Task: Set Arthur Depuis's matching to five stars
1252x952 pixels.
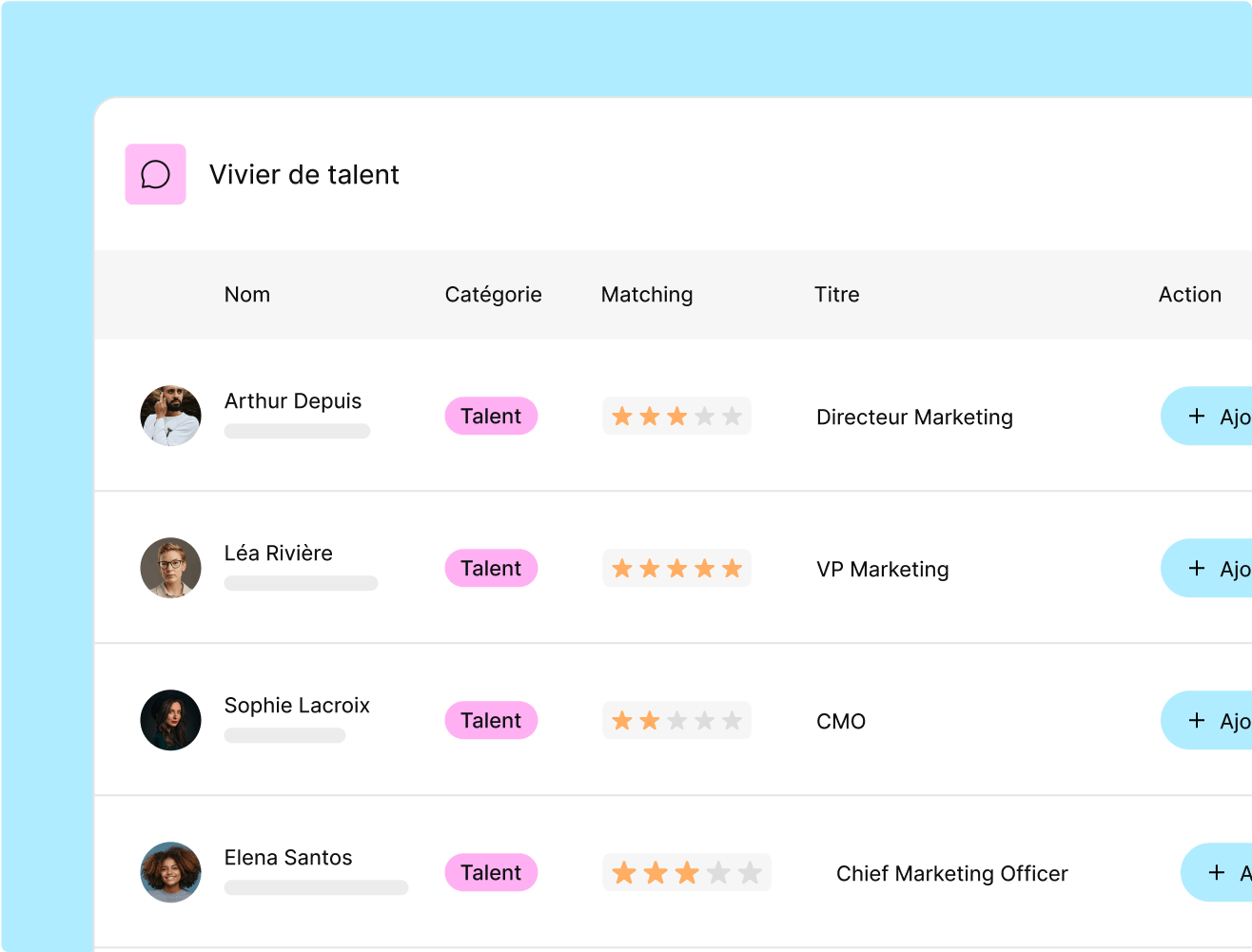Action: click(732, 417)
